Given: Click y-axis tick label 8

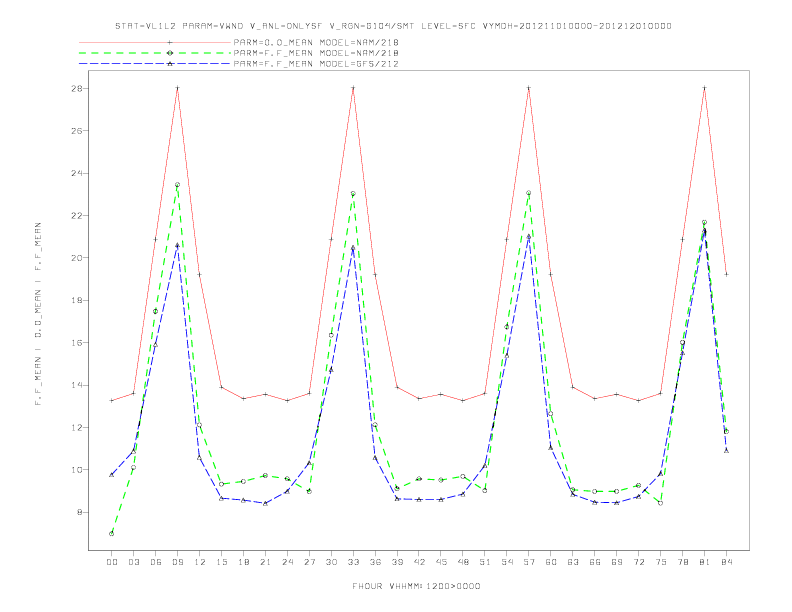Looking at the screenshot, I should pyautogui.click(x=81, y=512).
